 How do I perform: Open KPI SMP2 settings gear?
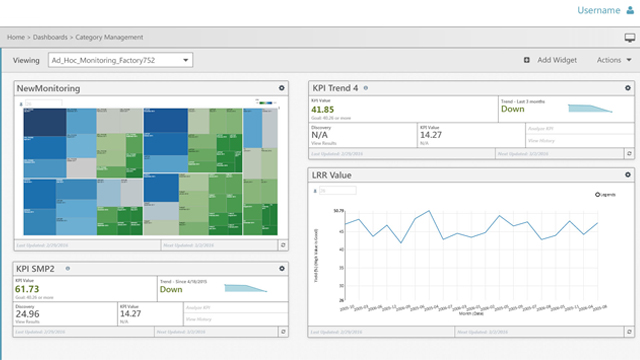point(282,268)
